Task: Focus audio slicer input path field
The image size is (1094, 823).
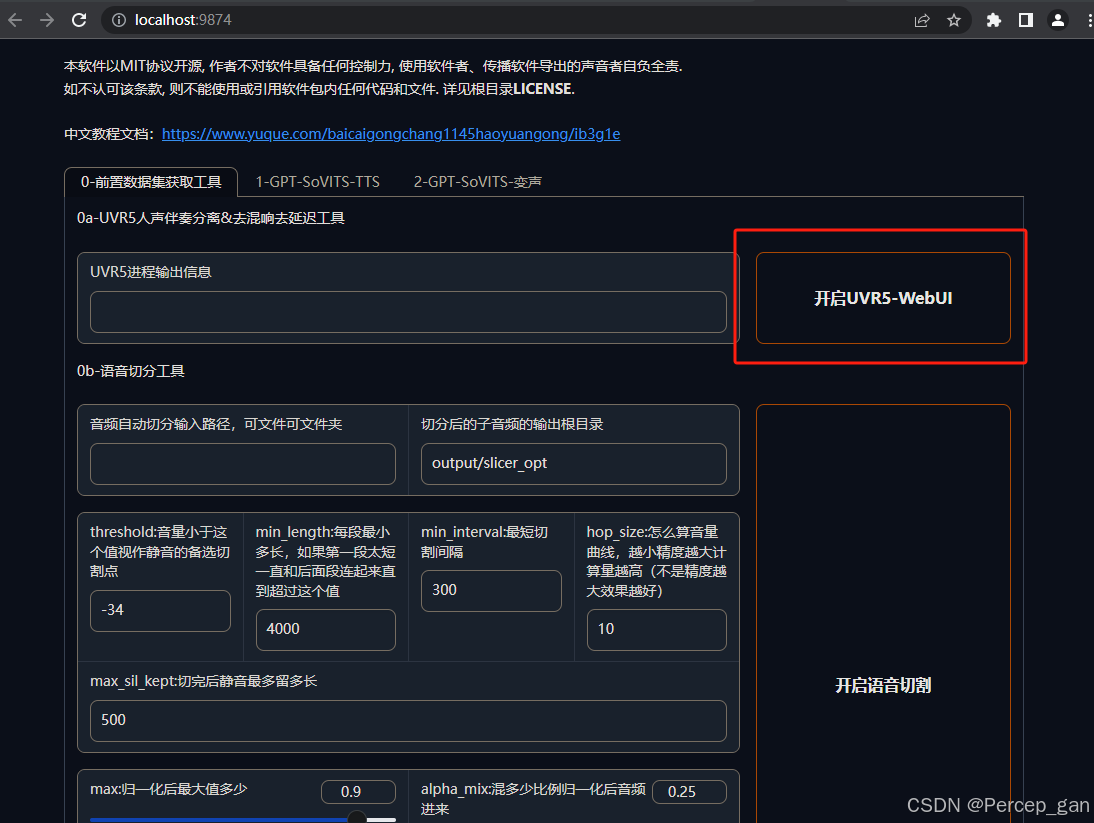Action: click(243, 464)
